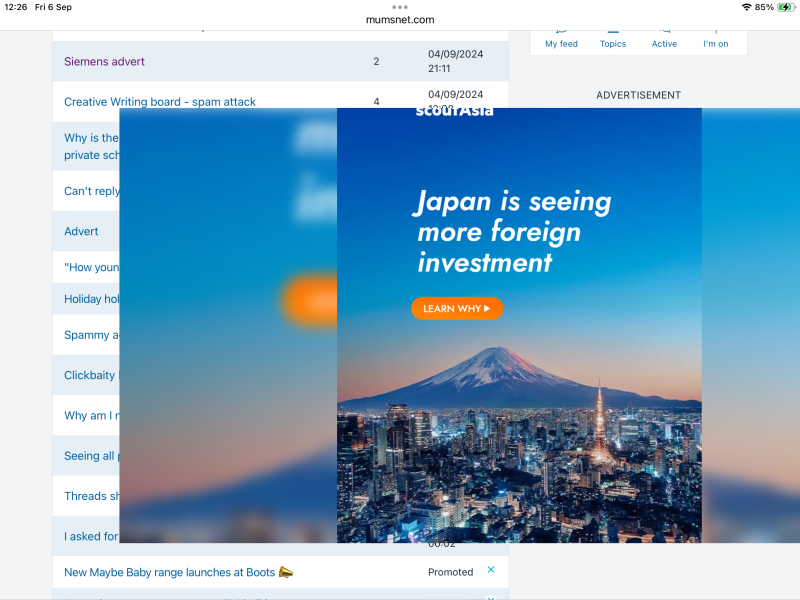Dismiss the promoted Boots post with X

click(491, 570)
